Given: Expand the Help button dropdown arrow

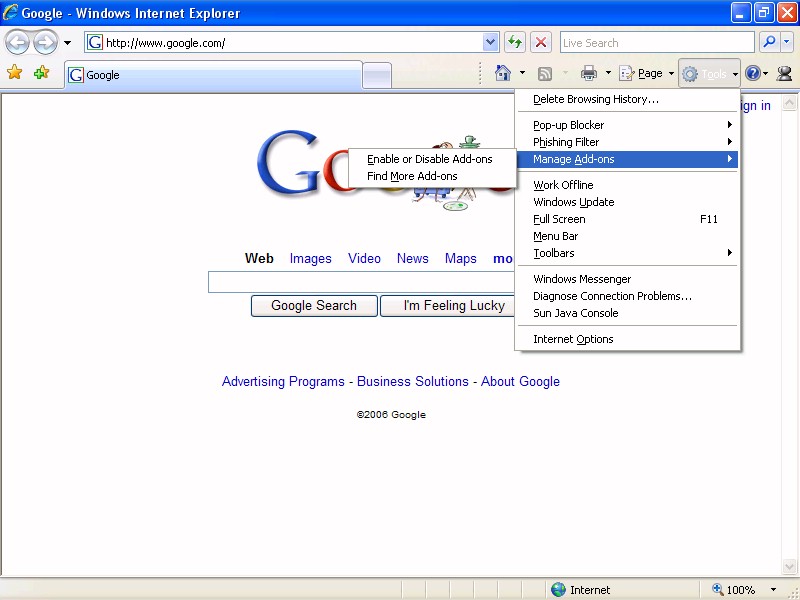Looking at the screenshot, I should coord(766,74).
